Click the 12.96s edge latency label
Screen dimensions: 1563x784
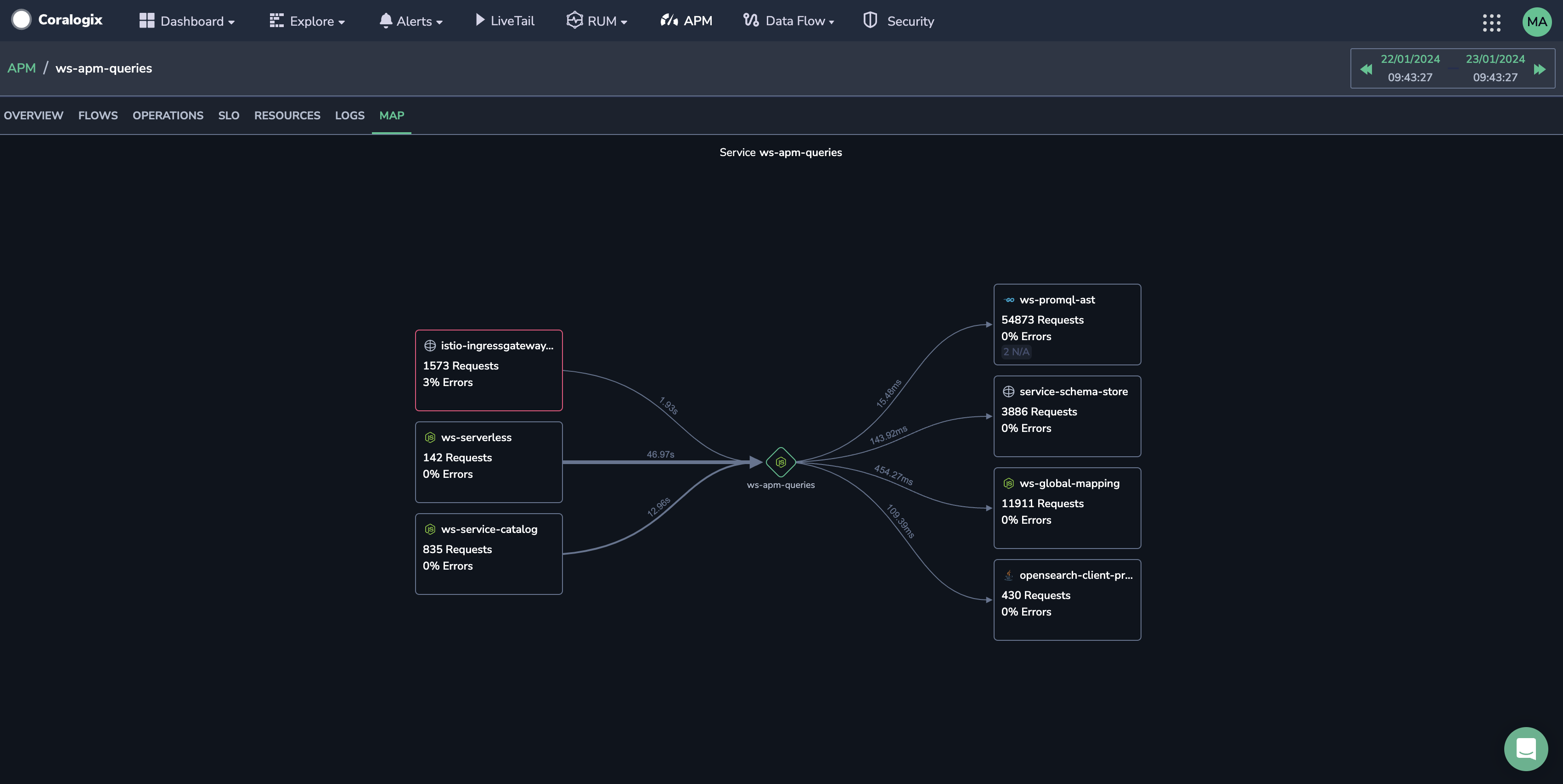click(658, 507)
